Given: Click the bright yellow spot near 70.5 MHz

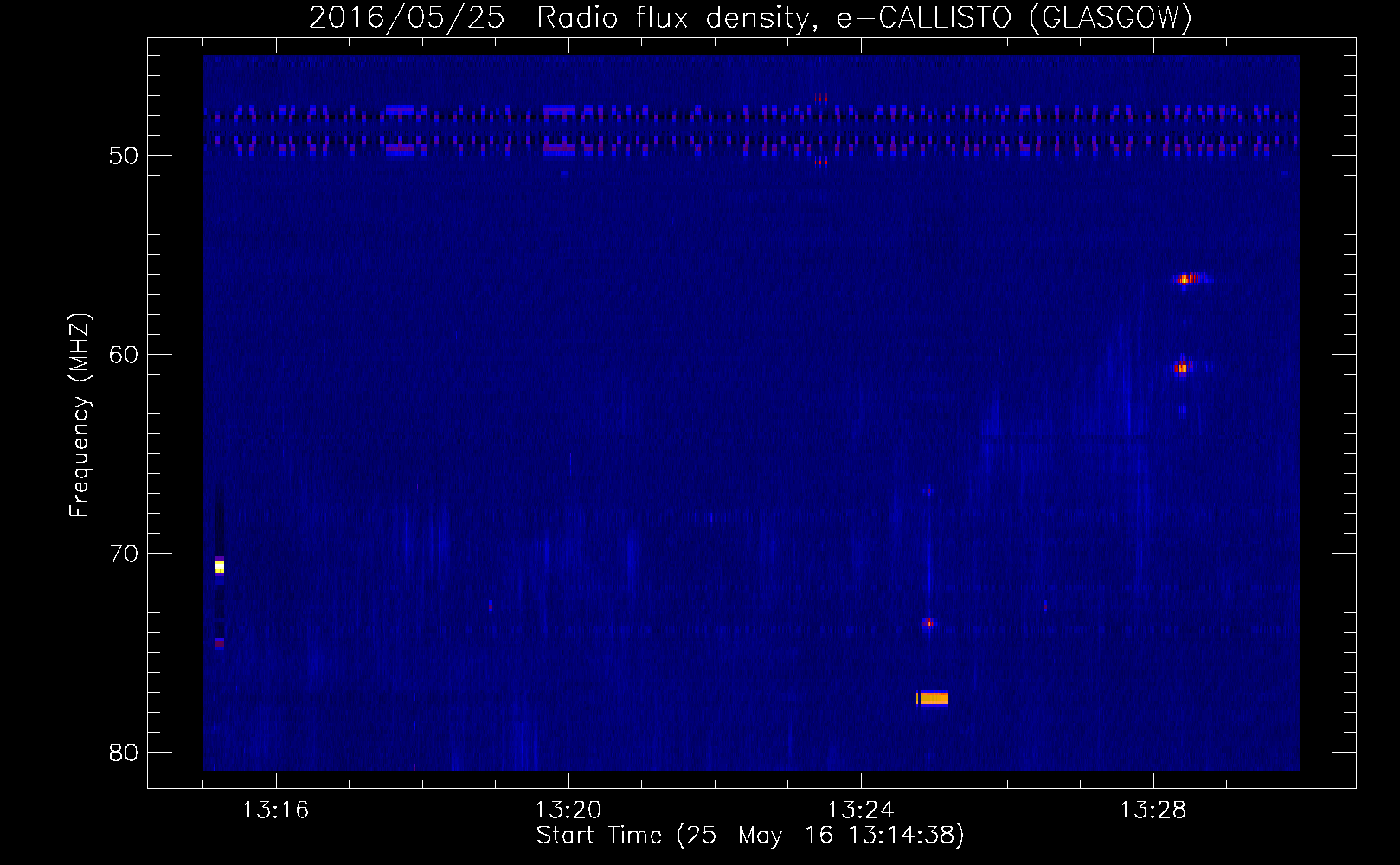Looking at the screenshot, I should tap(220, 567).
